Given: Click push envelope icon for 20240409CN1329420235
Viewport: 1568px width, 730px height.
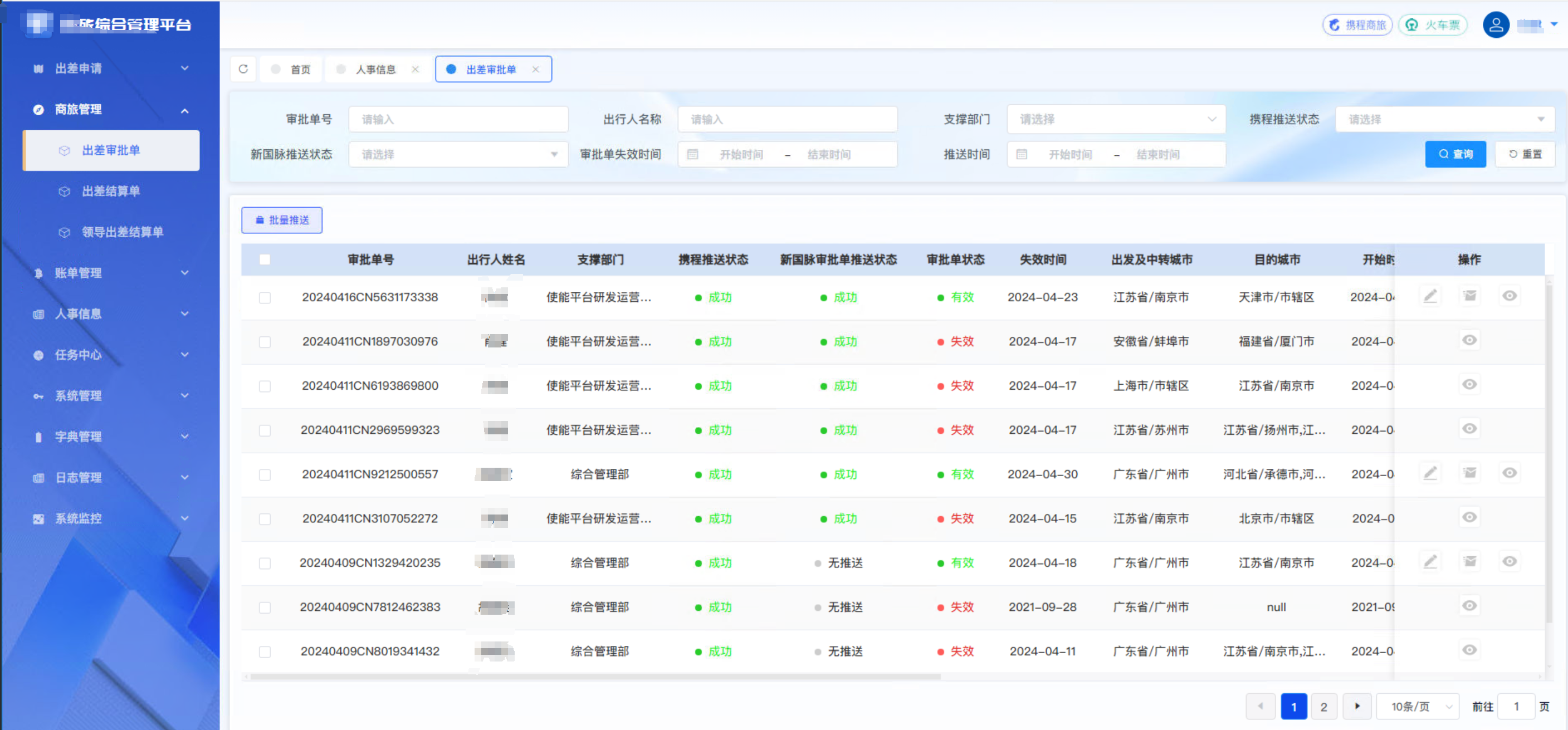Looking at the screenshot, I should (1469, 562).
